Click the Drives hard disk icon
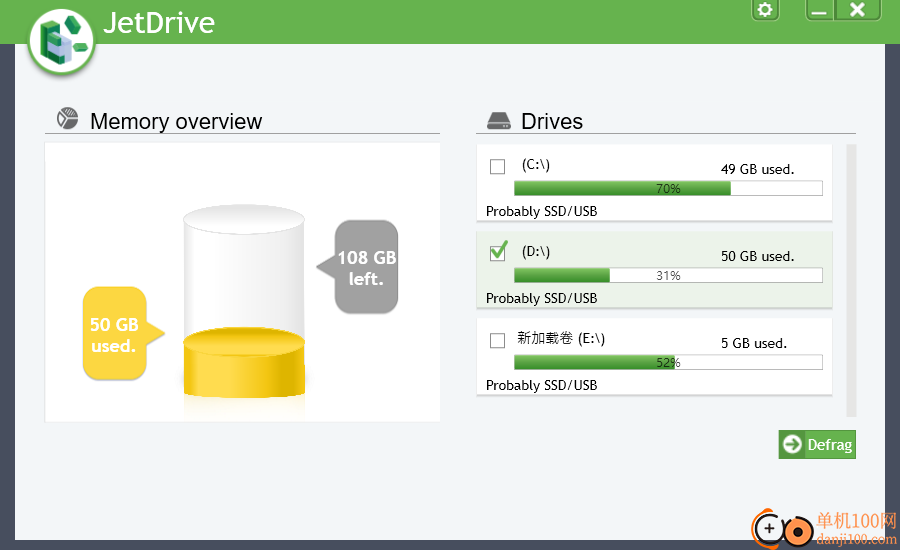The height and width of the screenshot is (550, 900). (x=498, y=121)
